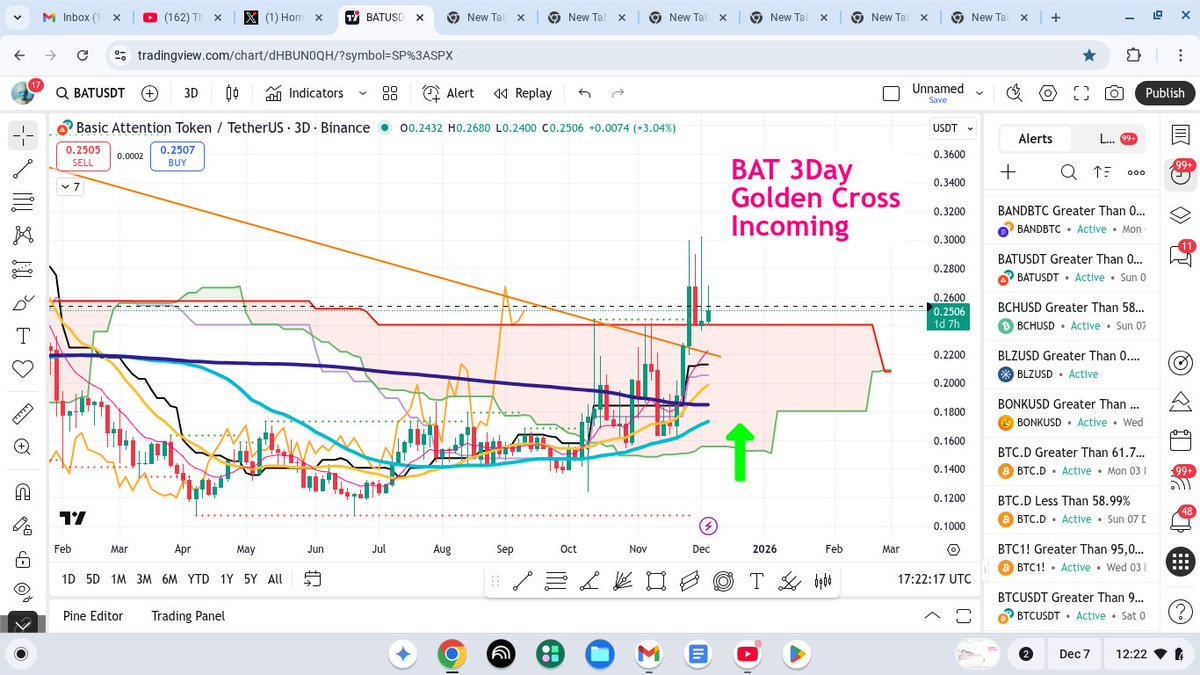The height and width of the screenshot is (675, 1200).
Task: Toggle hide all drawings eye icon
Action: pyautogui.click(x=23, y=590)
